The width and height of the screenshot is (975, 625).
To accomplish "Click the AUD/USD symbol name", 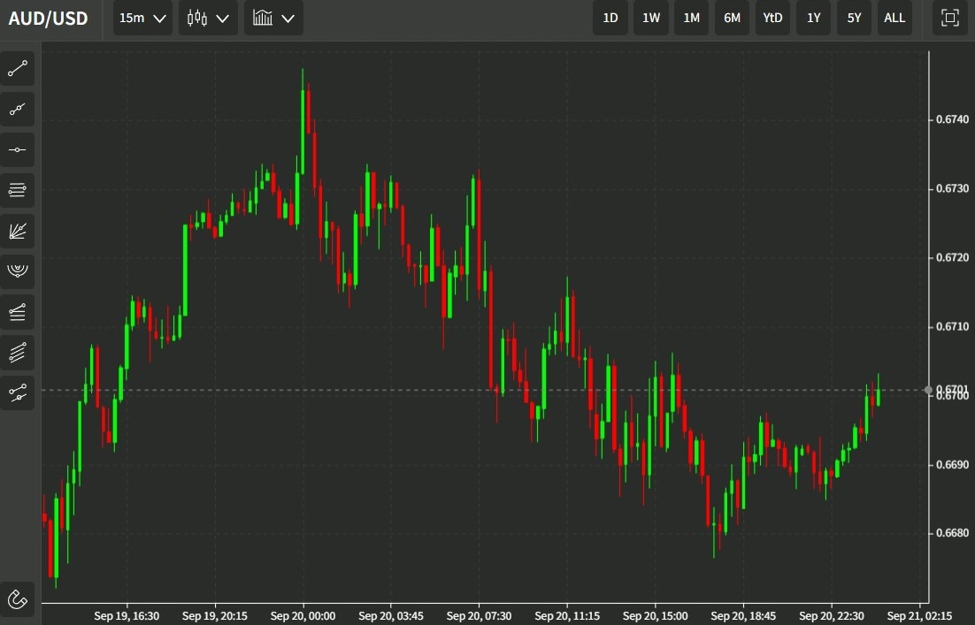I will tap(48, 17).
